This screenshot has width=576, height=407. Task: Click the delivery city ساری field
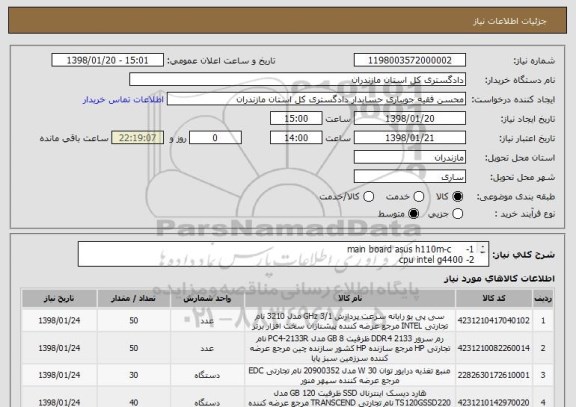coord(410,177)
